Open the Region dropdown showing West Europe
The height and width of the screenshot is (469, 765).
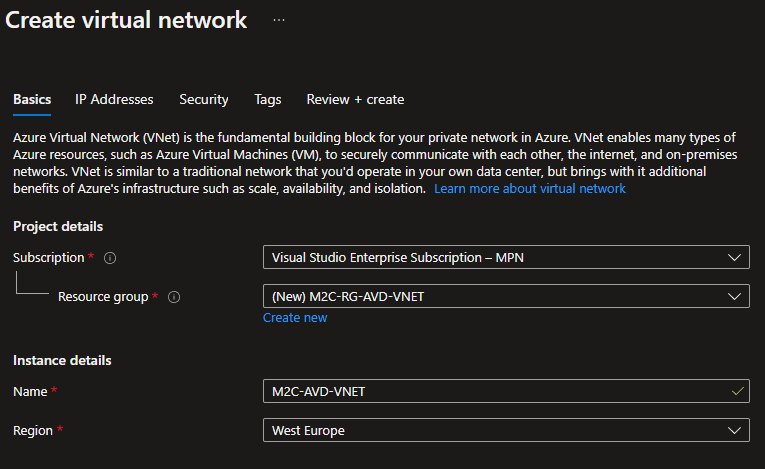pos(506,430)
